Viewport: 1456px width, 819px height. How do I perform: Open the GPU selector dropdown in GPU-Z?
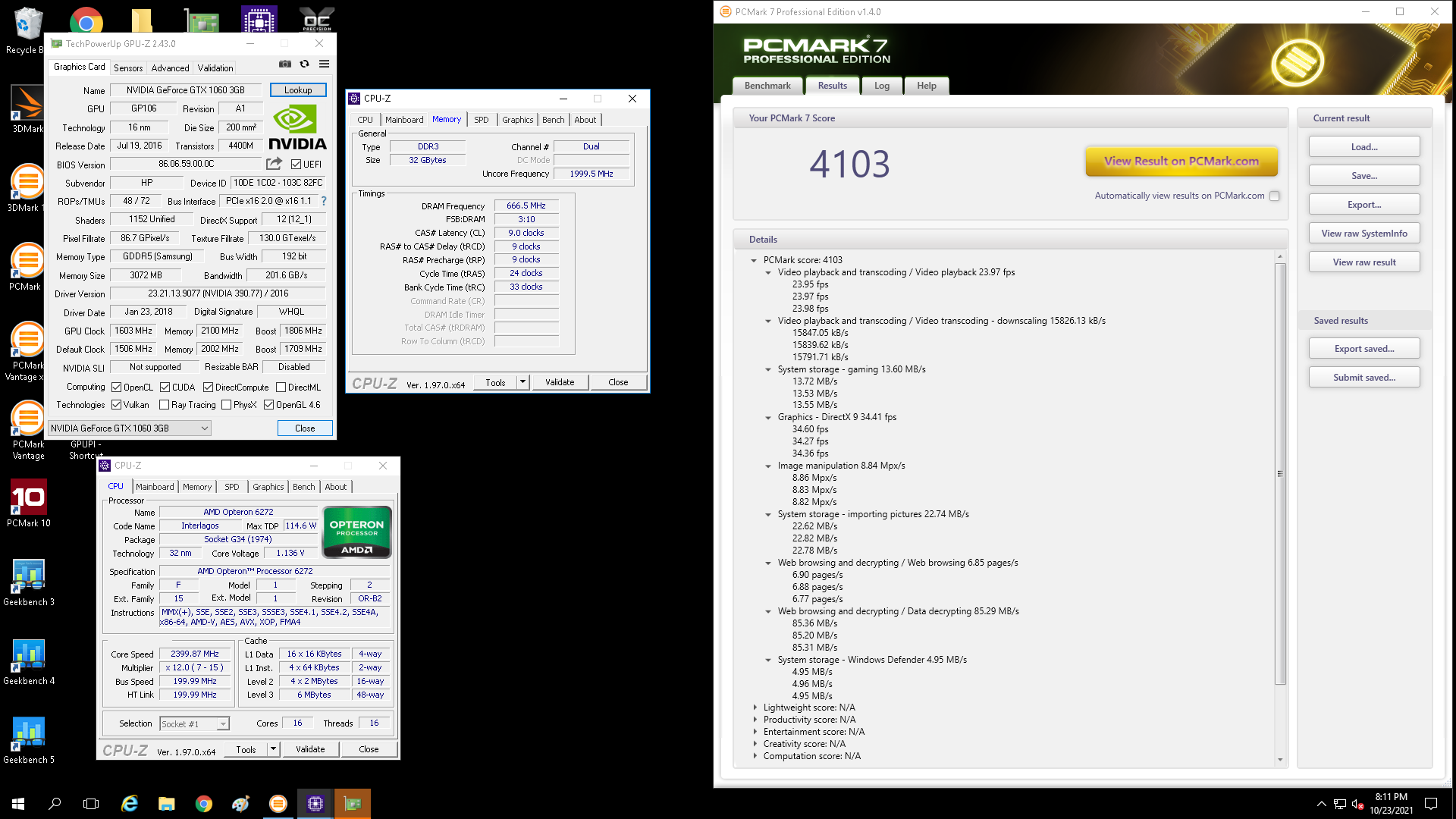pyautogui.click(x=130, y=428)
